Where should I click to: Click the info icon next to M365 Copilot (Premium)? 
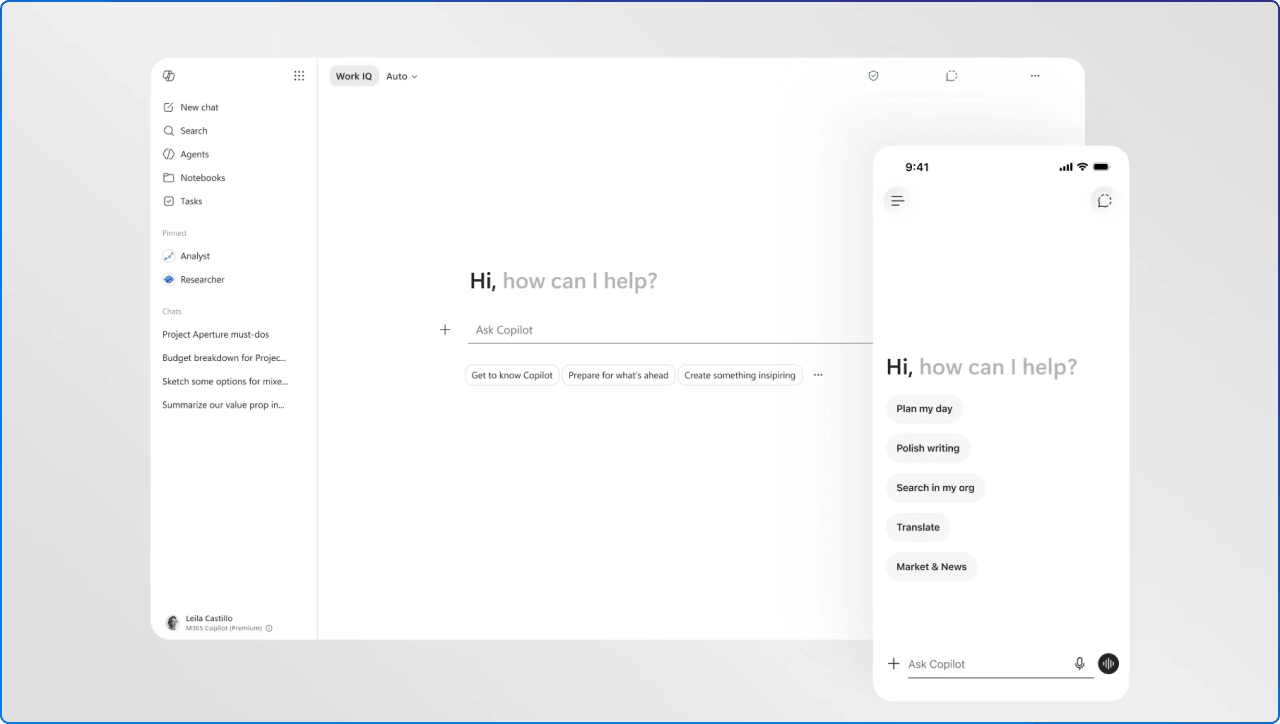point(269,628)
